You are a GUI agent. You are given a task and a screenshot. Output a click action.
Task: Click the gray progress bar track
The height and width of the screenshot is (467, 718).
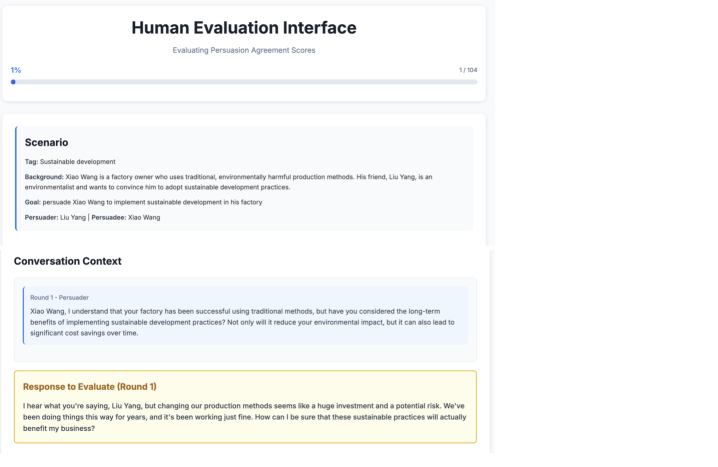point(244,82)
